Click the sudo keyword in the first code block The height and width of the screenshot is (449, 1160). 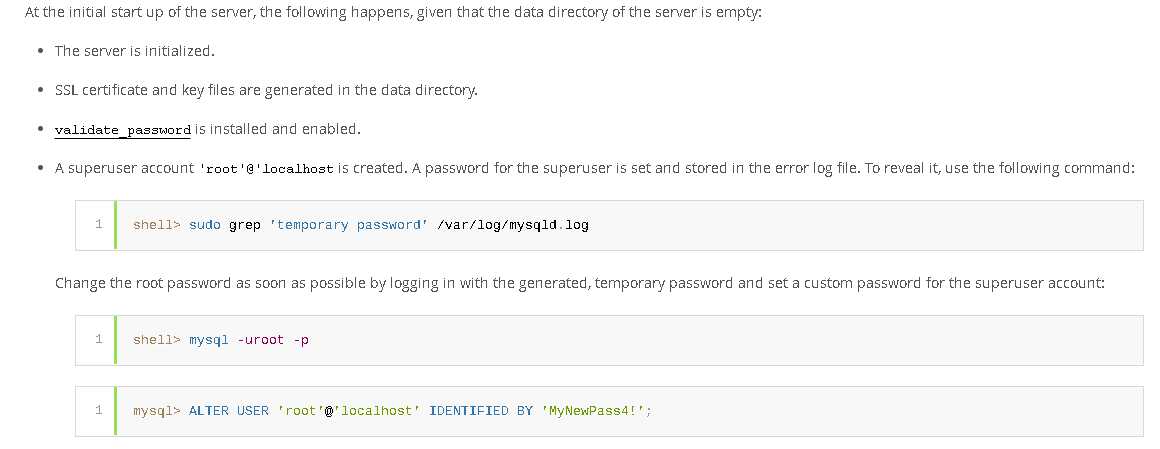205,225
